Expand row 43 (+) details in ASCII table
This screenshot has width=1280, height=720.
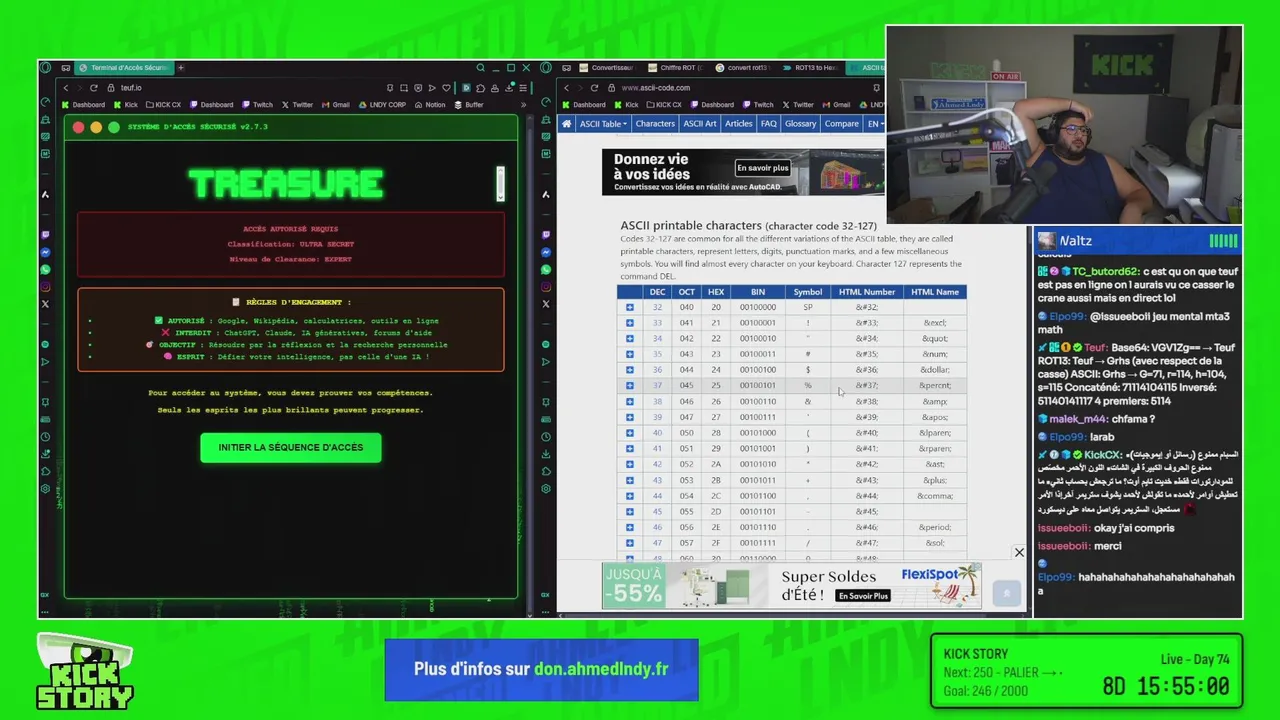[x=629, y=480]
